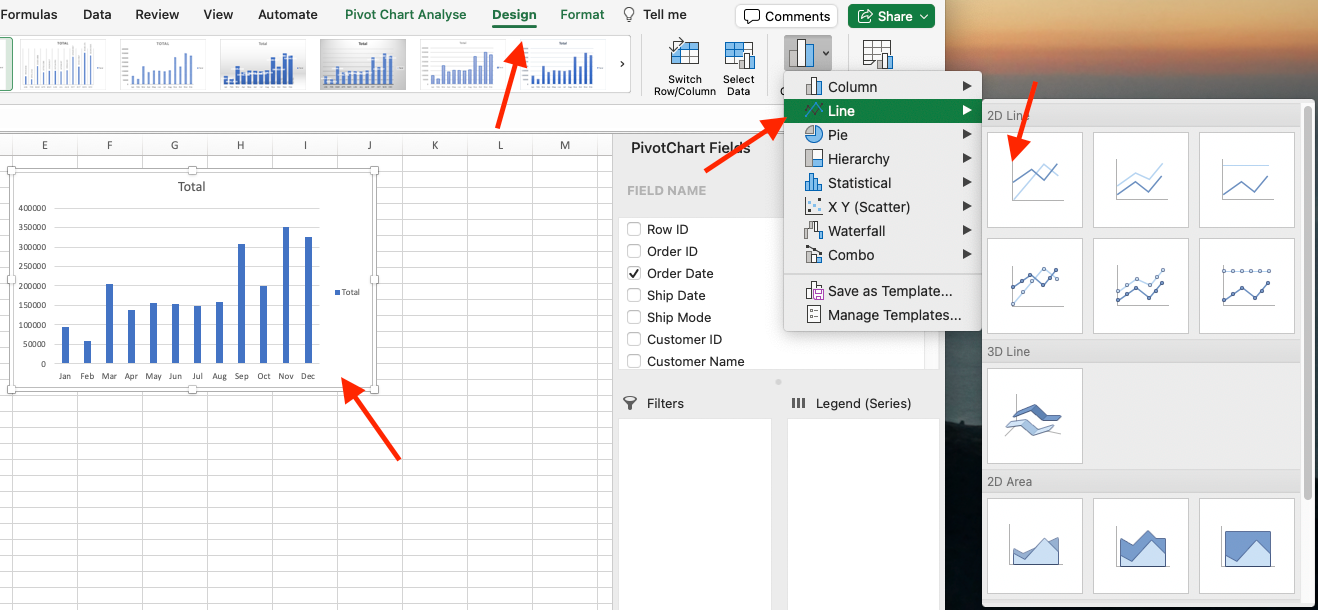
Task: Expand the Statistical chart submenu
Action: (x=883, y=183)
